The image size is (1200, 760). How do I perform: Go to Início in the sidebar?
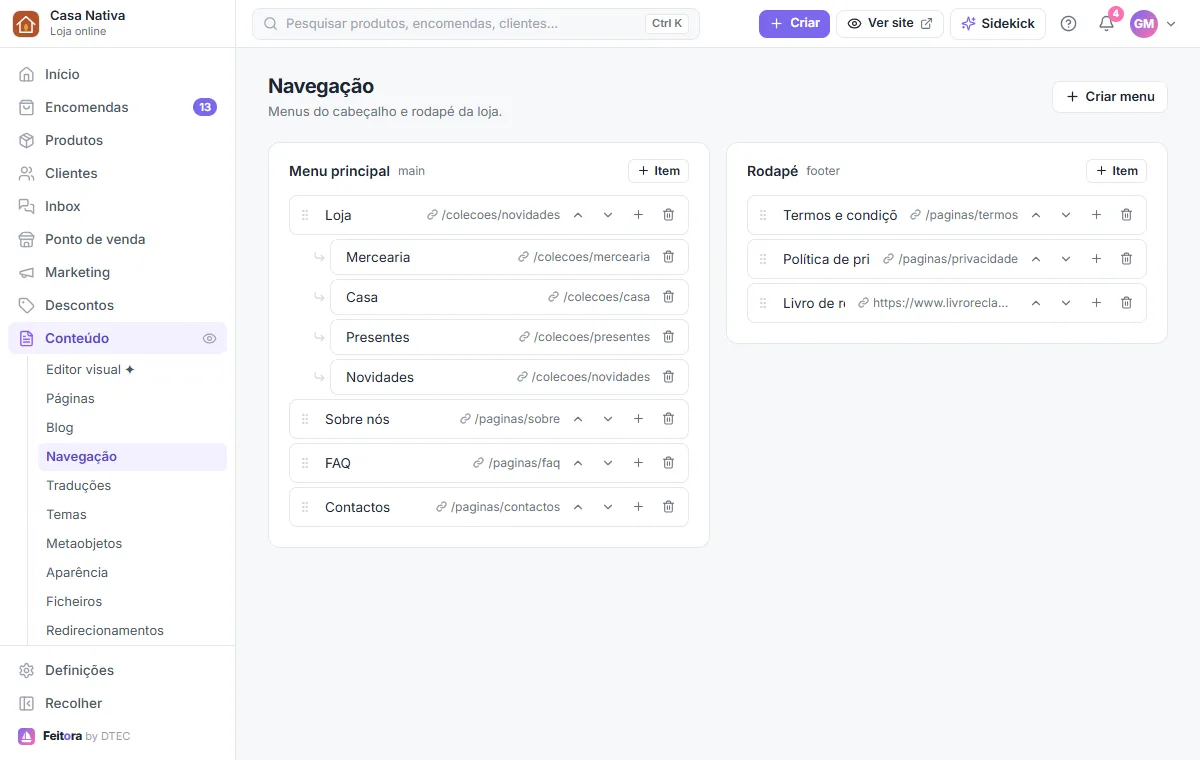[x=117, y=74]
